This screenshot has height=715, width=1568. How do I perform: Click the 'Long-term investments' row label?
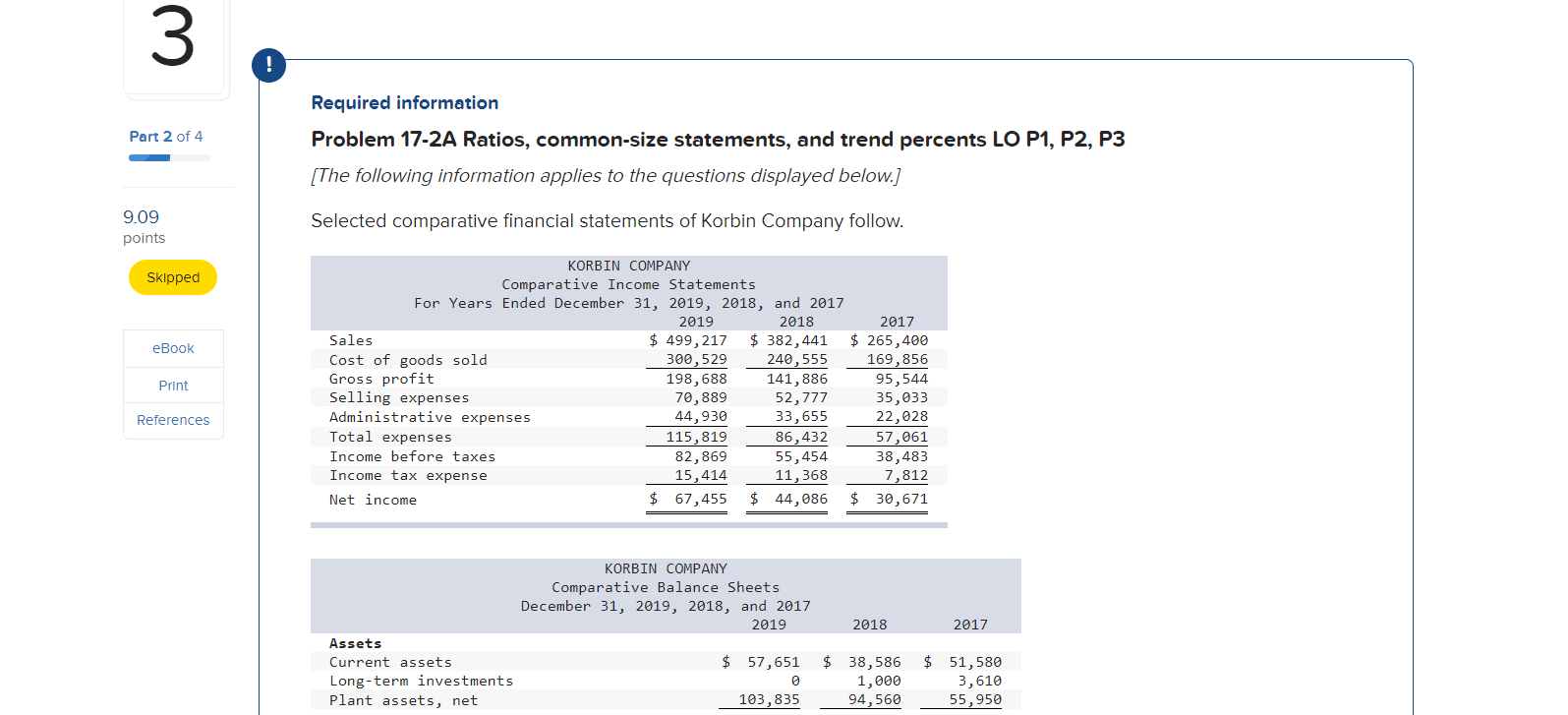click(x=421, y=681)
